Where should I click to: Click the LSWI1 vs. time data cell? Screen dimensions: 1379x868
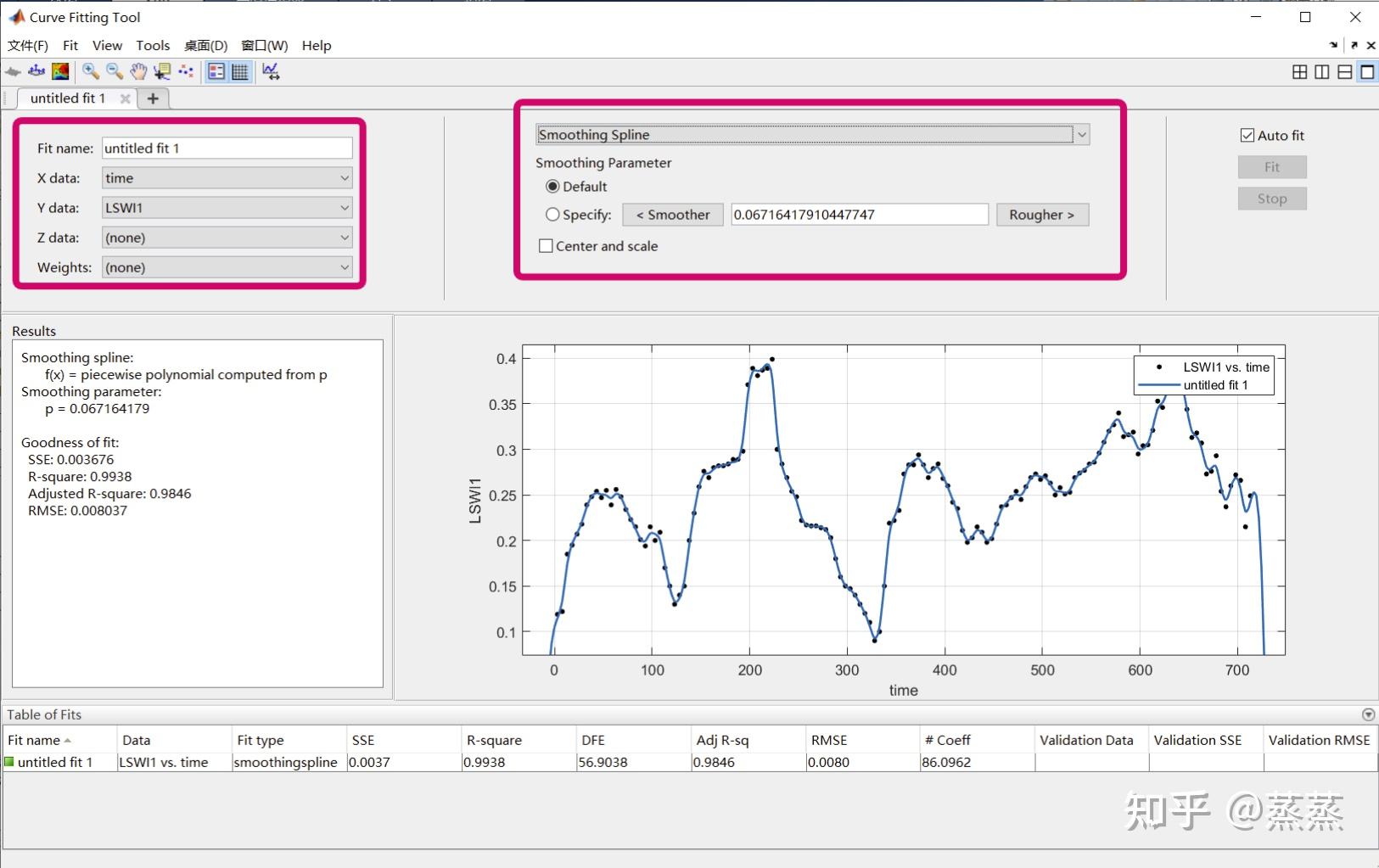click(x=174, y=762)
